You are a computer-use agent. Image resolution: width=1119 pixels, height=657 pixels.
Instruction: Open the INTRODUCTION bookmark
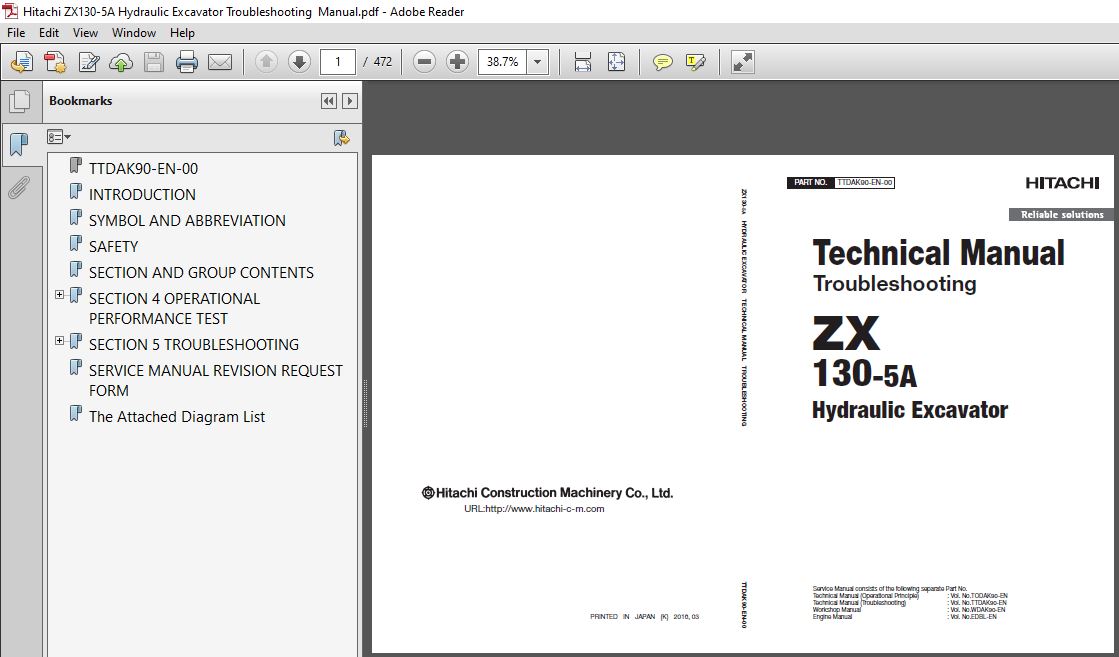tap(142, 195)
